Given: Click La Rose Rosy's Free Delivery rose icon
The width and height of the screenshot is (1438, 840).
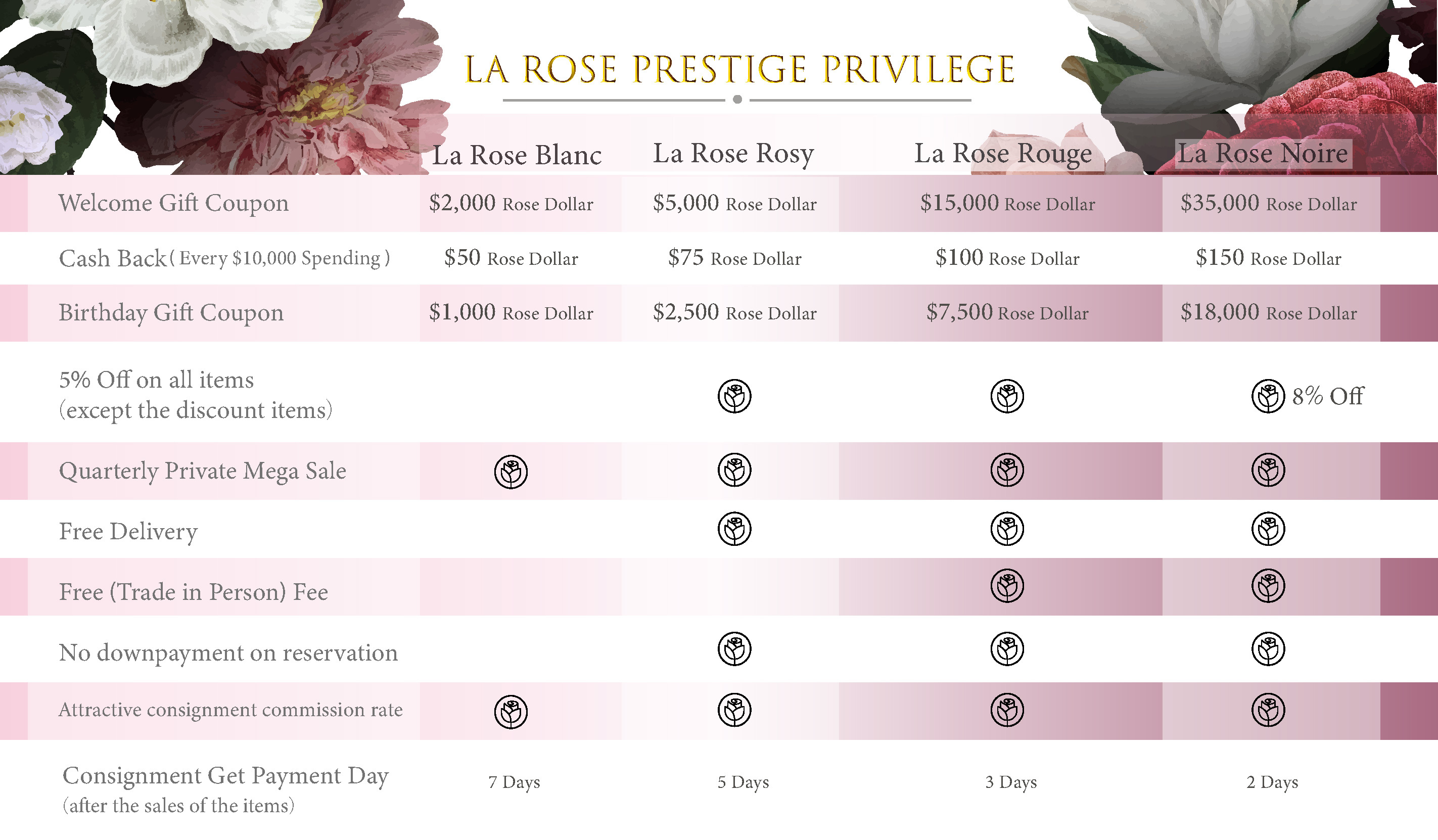Looking at the screenshot, I should pos(734,529).
